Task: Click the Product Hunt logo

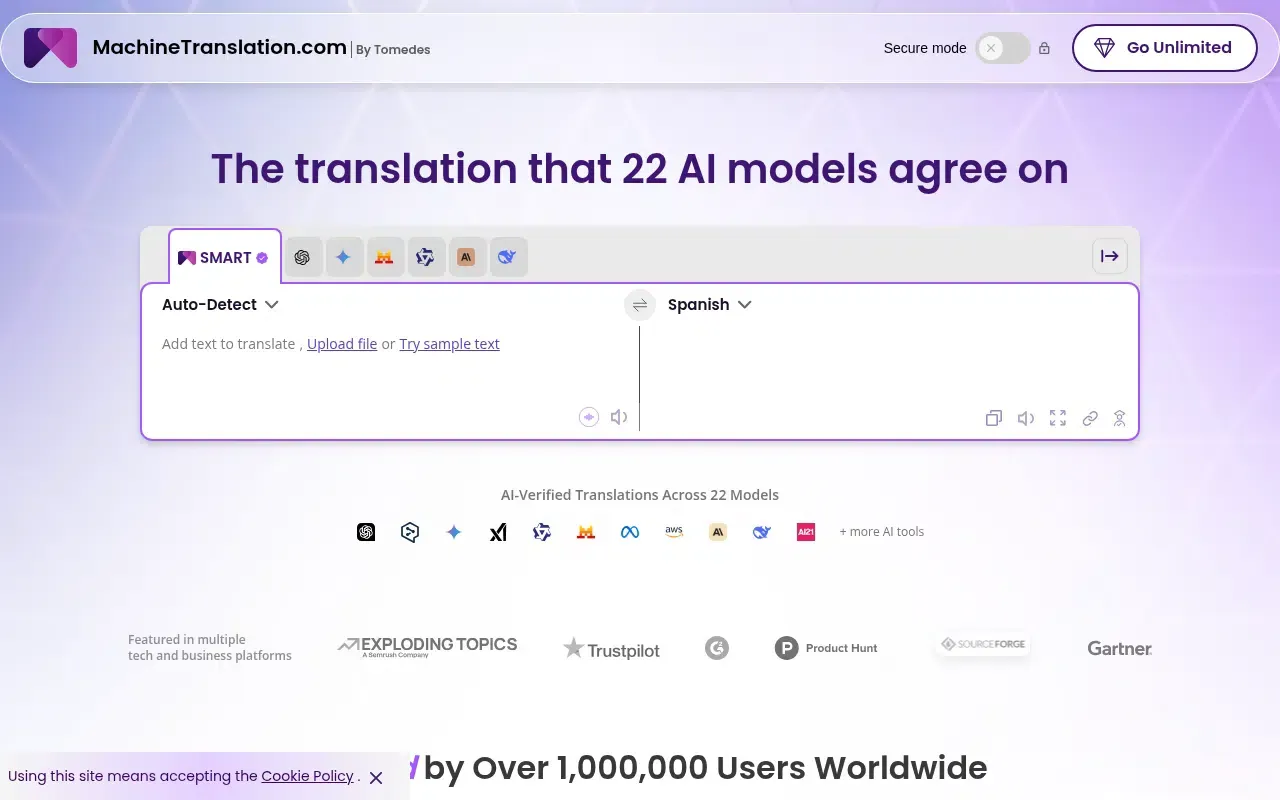Action: click(x=826, y=648)
